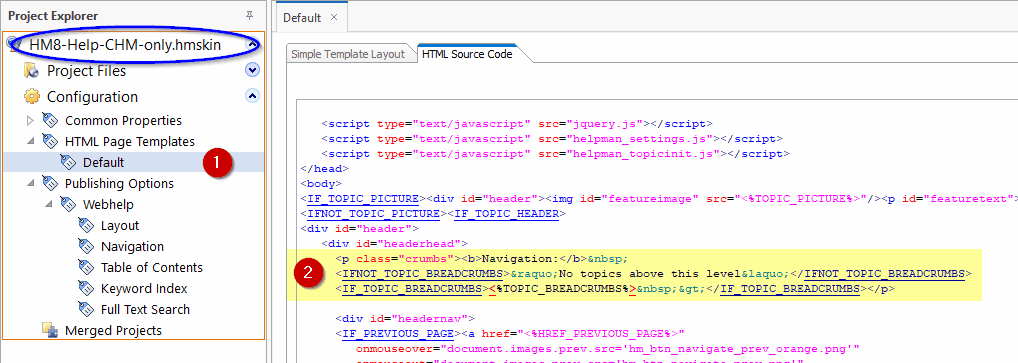
Task: Select Webhelp under Publishing Options
Action: click(108, 205)
